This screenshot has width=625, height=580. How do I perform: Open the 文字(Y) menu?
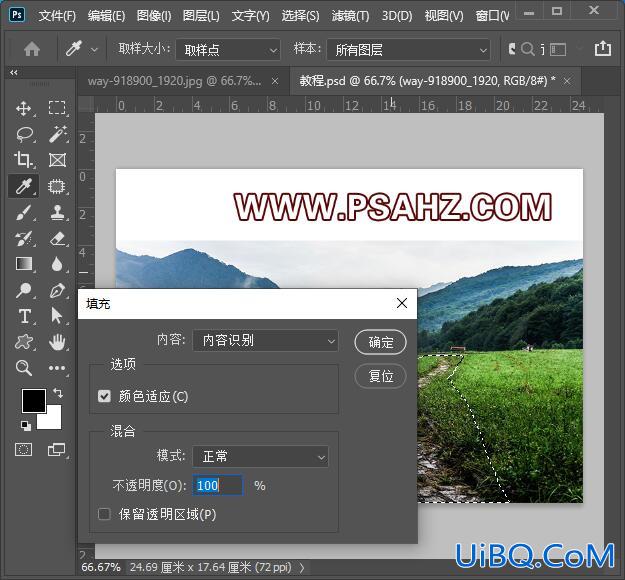[x=251, y=16]
